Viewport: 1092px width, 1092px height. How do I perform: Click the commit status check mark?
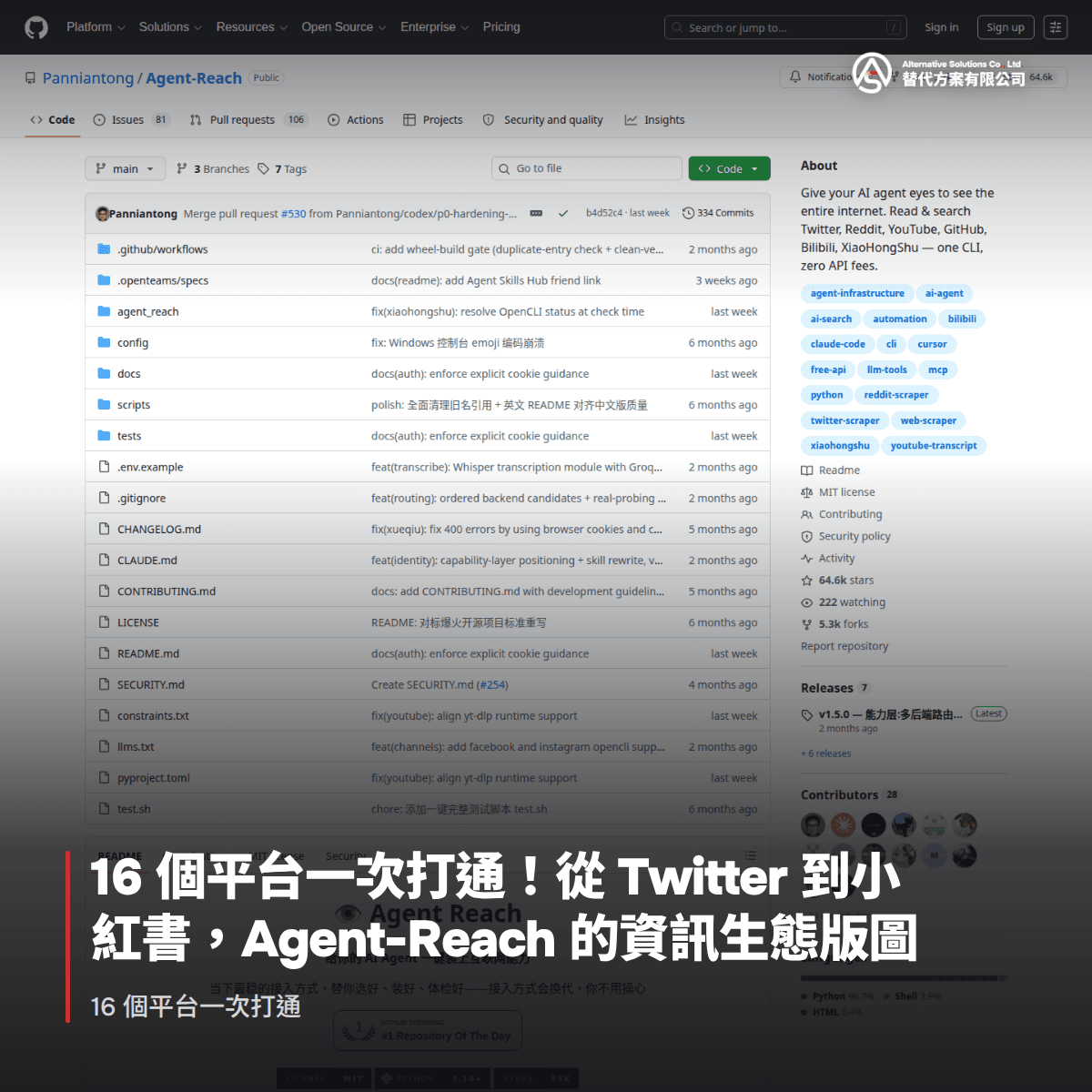point(563,213)
